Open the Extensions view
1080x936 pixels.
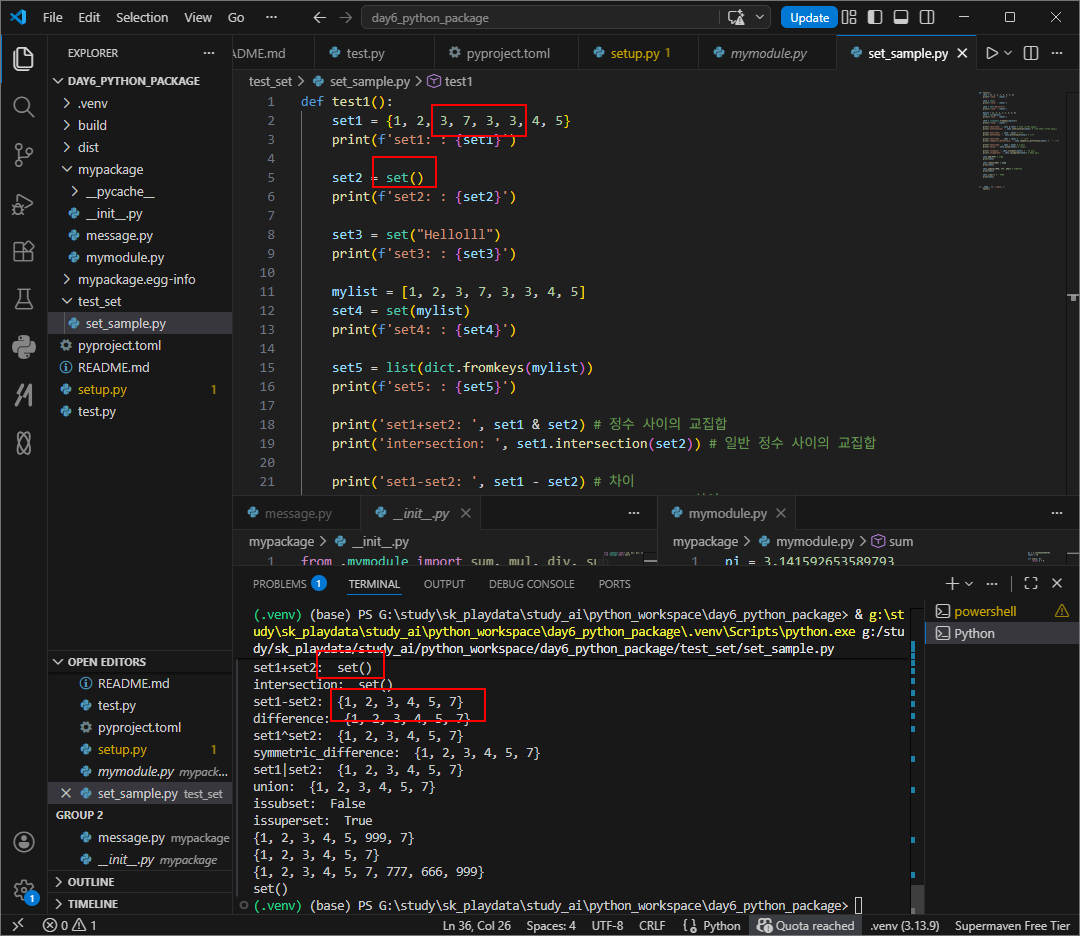click(x=23, y=251)
